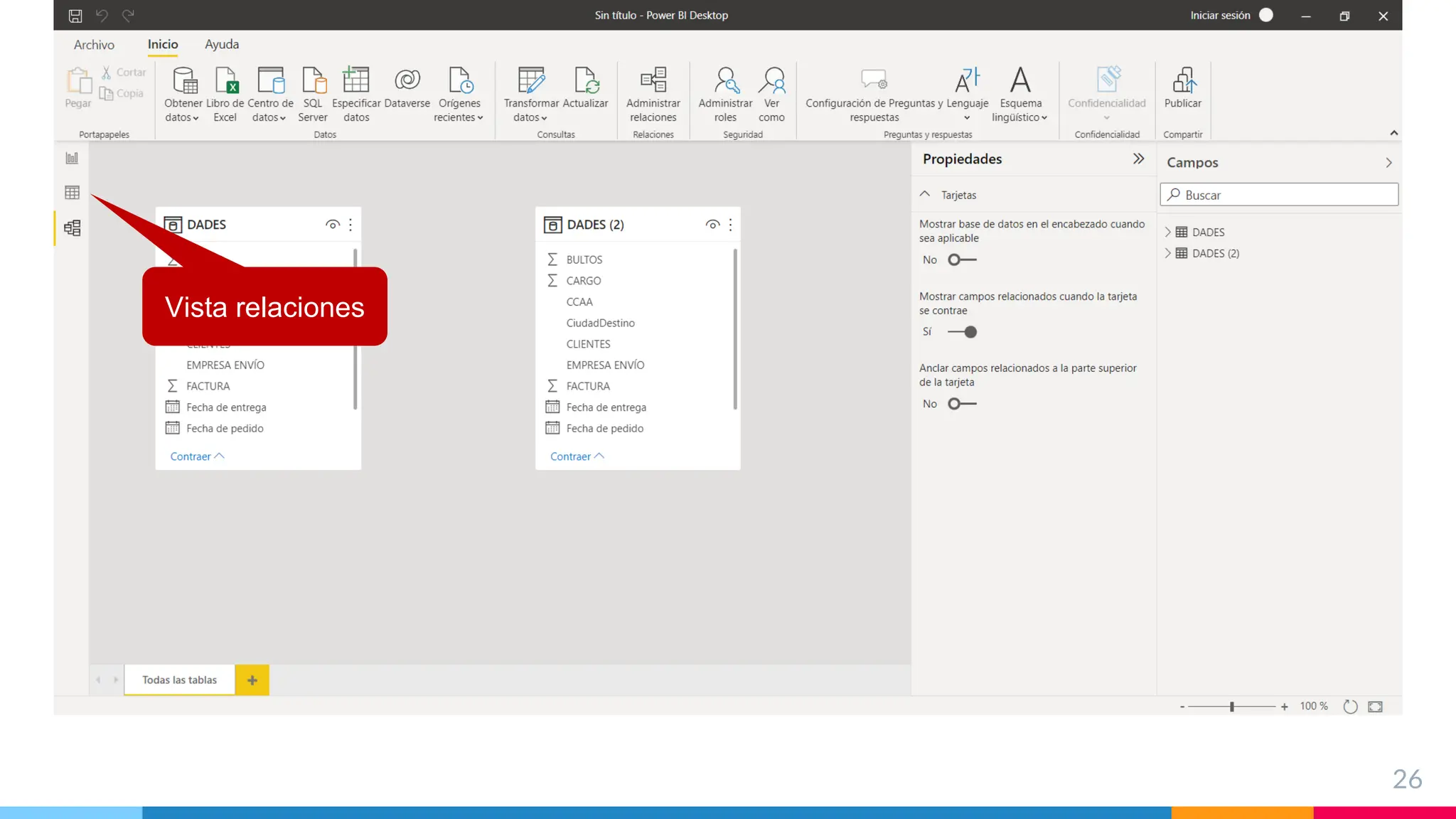The height and width of the screenshot is (819, 1456).
Task: Switch to Data view in left sidebar
Action: tap(72, 193)
